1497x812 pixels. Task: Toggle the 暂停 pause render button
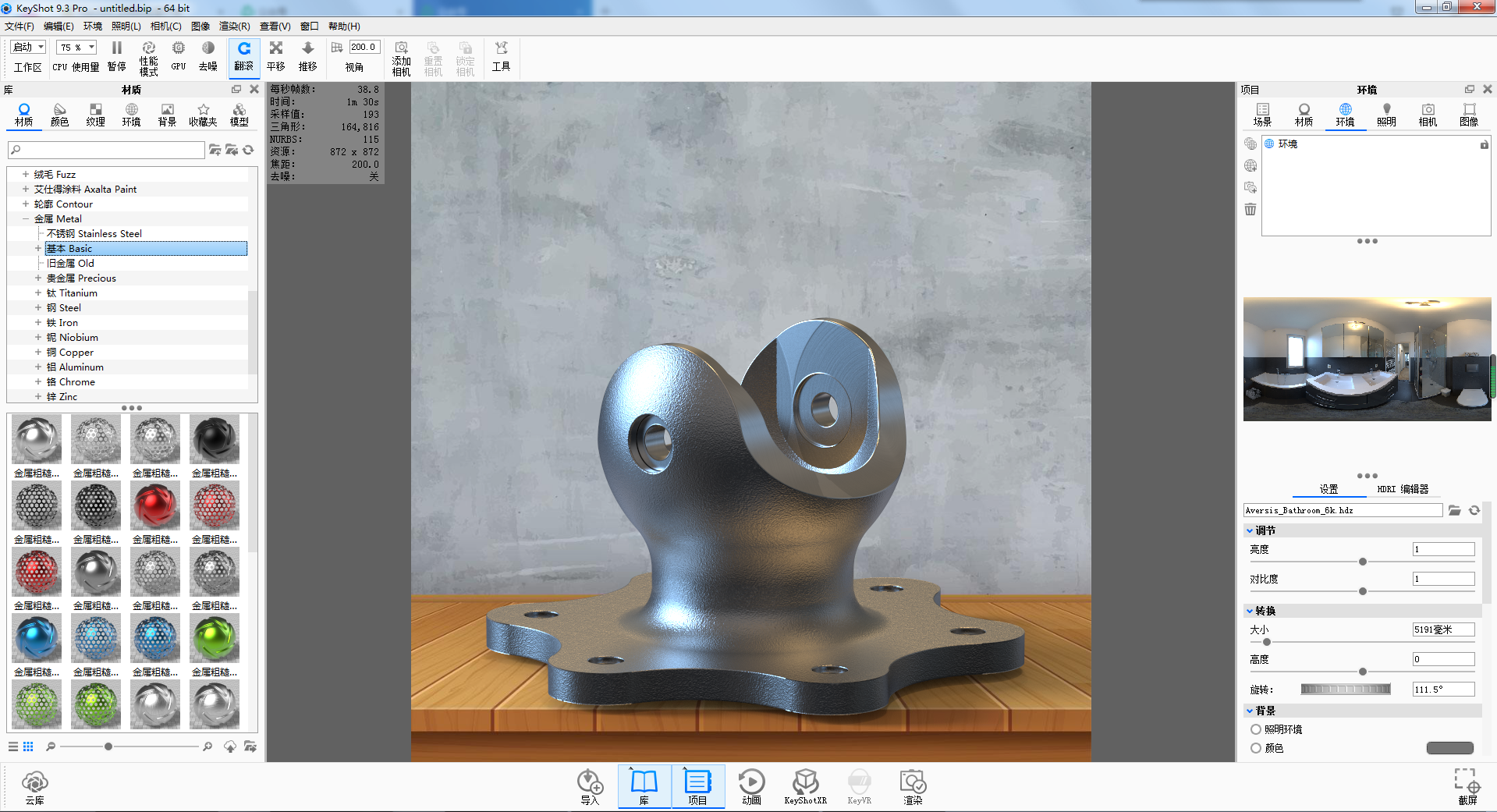[117, 57]
